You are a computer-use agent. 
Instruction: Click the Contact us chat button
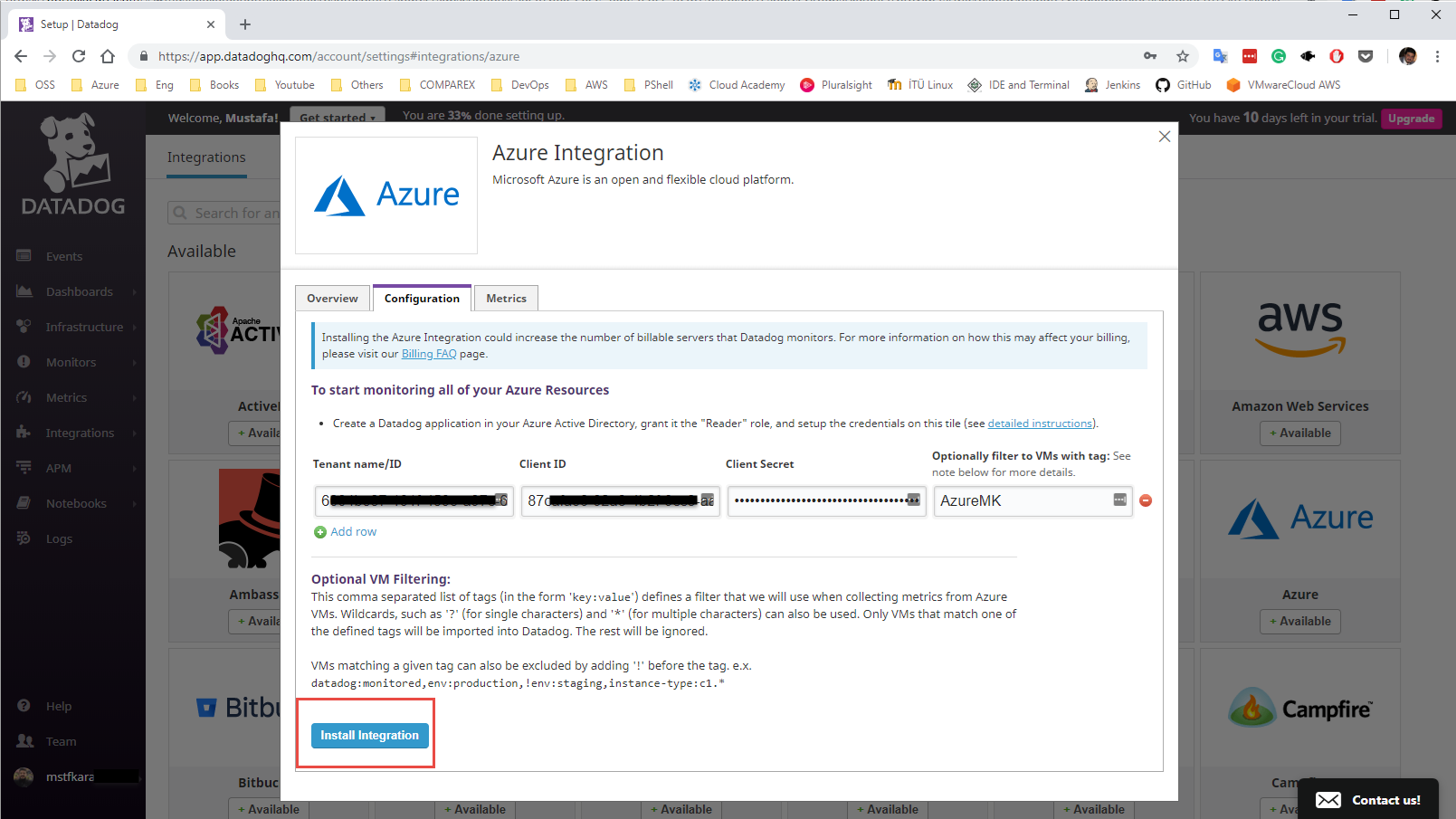[1367, 800]
